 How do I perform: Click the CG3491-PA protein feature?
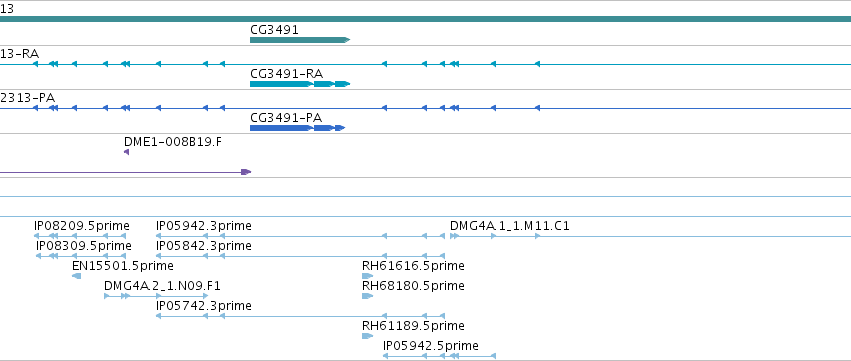click(297, 128)
